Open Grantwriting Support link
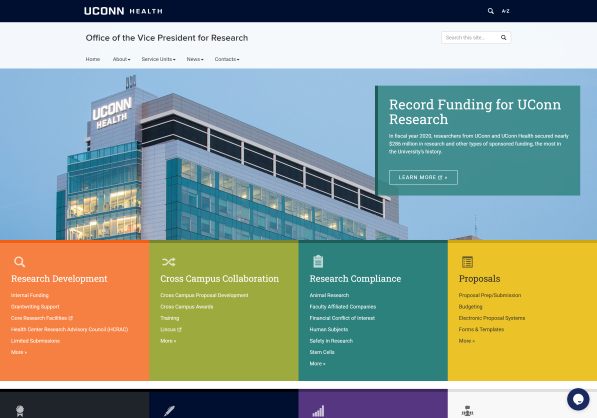Image resolution: width=597 pixels, height=418 pixels. [35, 307]
